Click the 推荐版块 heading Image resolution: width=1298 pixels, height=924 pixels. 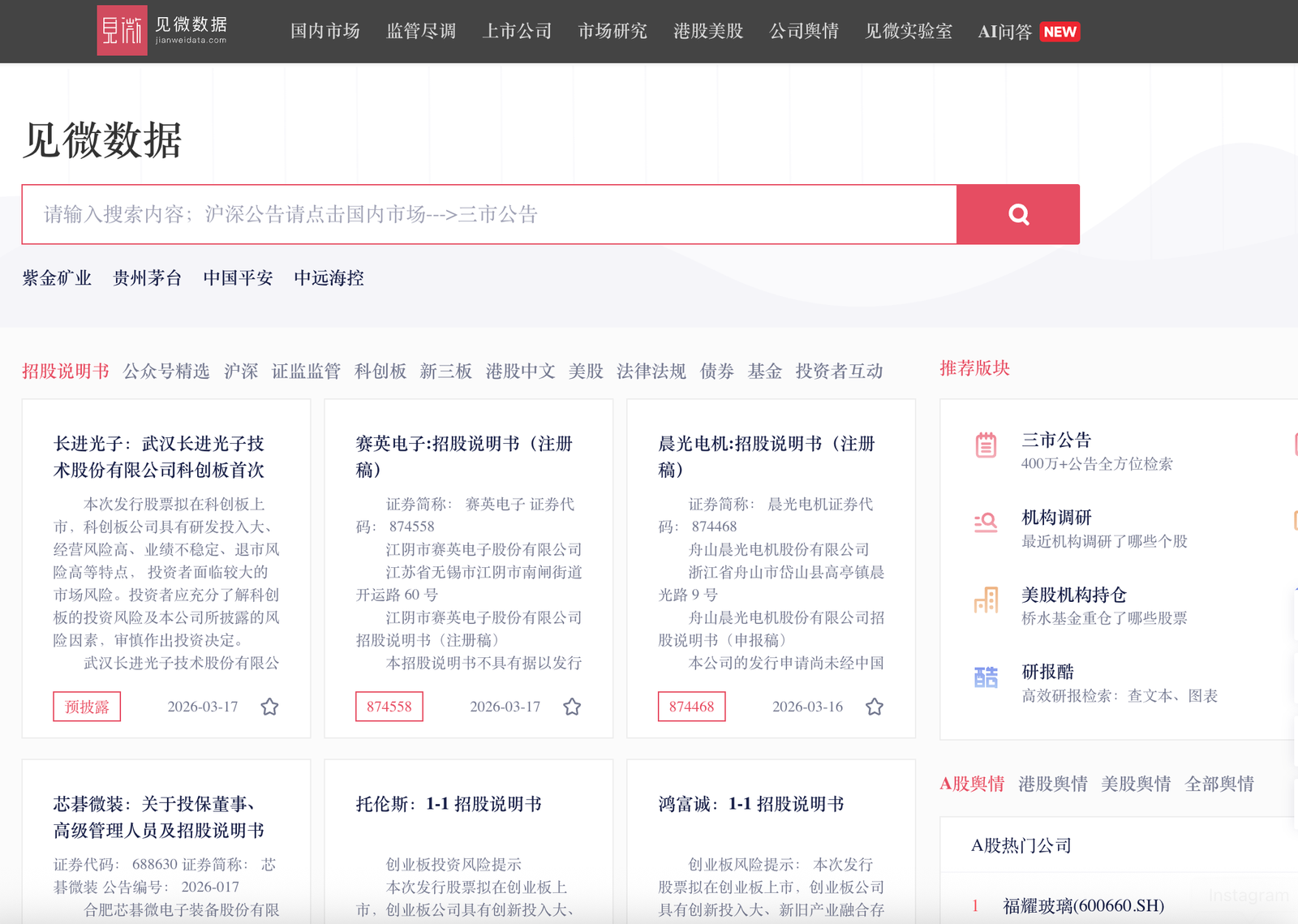[x=974, y=368]
